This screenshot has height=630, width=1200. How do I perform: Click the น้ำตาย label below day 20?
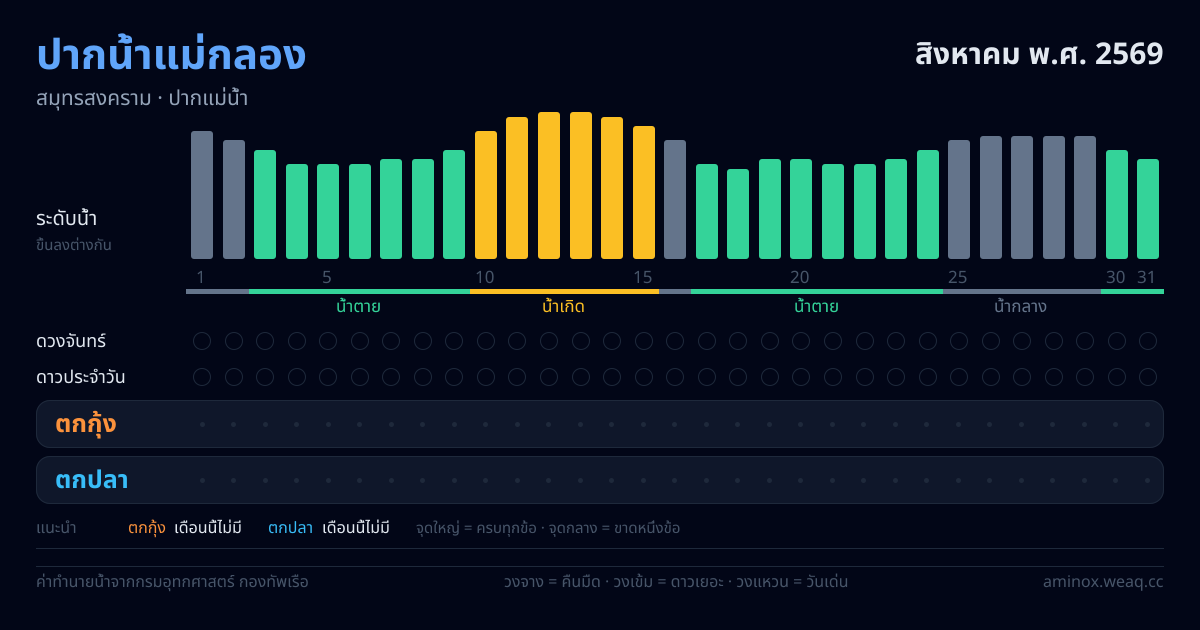pyautogui.click(x=816, y=306)
